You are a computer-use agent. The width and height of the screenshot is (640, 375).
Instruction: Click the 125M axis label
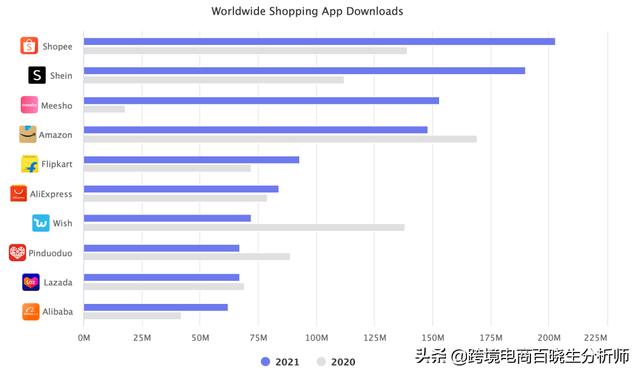click(375, 338)
